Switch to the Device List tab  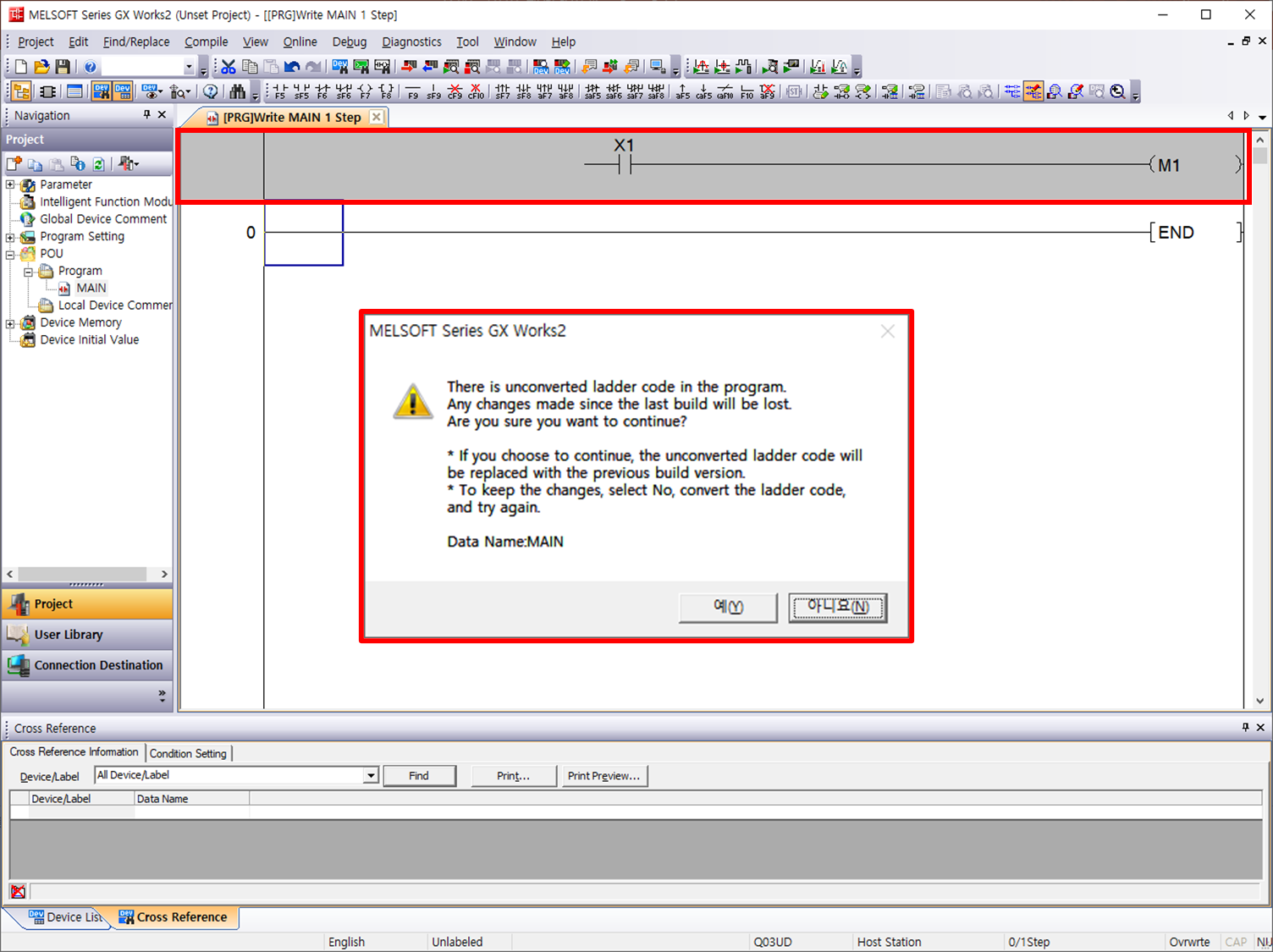coord(65,917)
